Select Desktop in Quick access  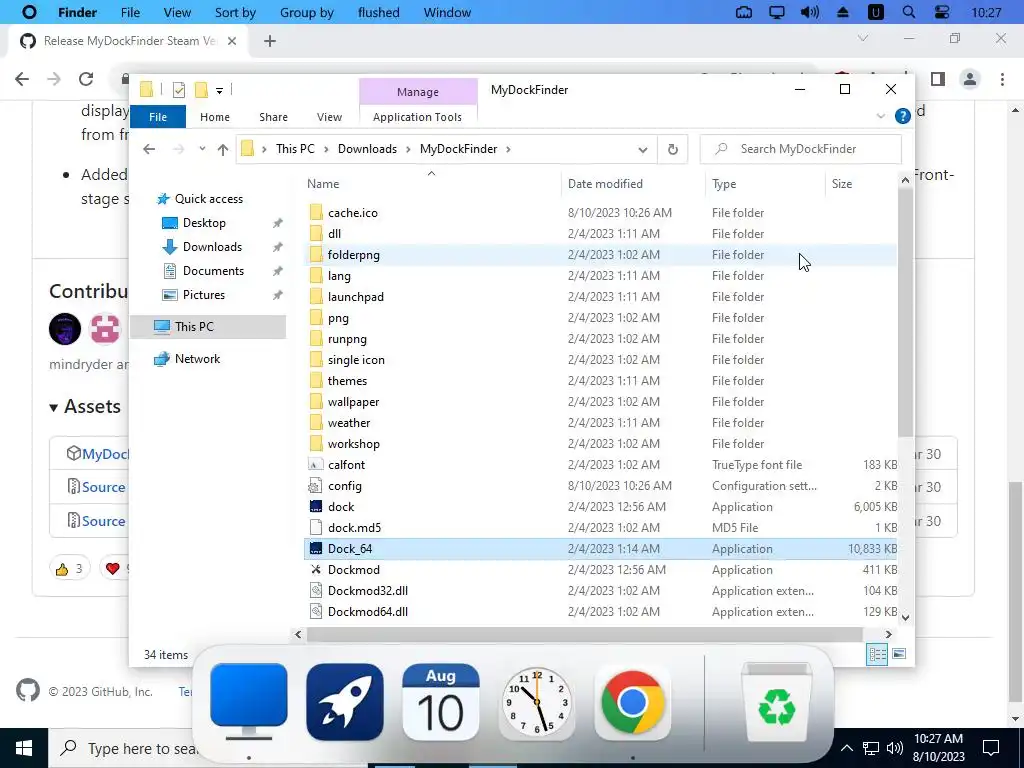(204, 223)
